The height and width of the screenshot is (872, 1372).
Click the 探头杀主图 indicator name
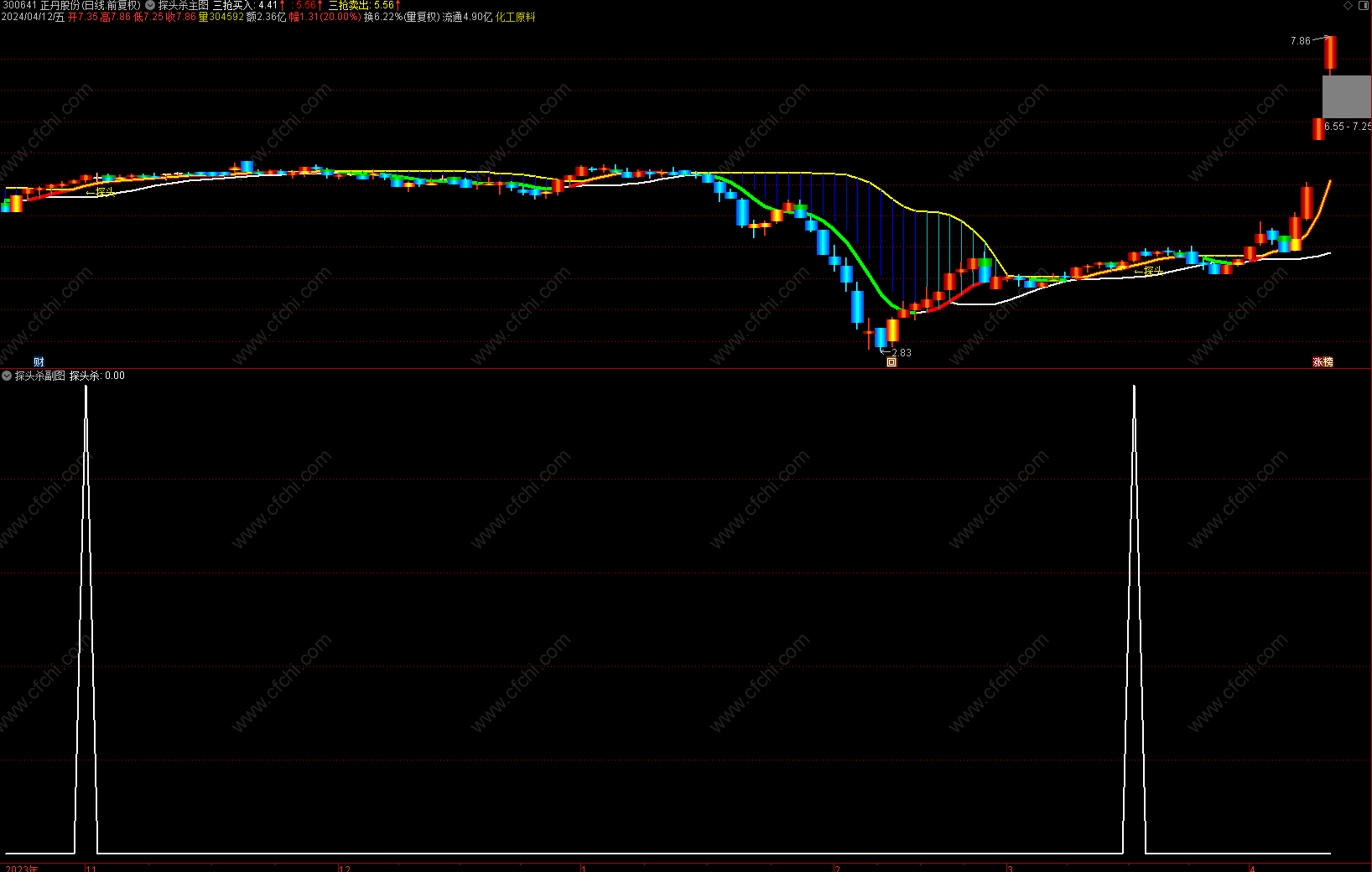click(184, 5)
